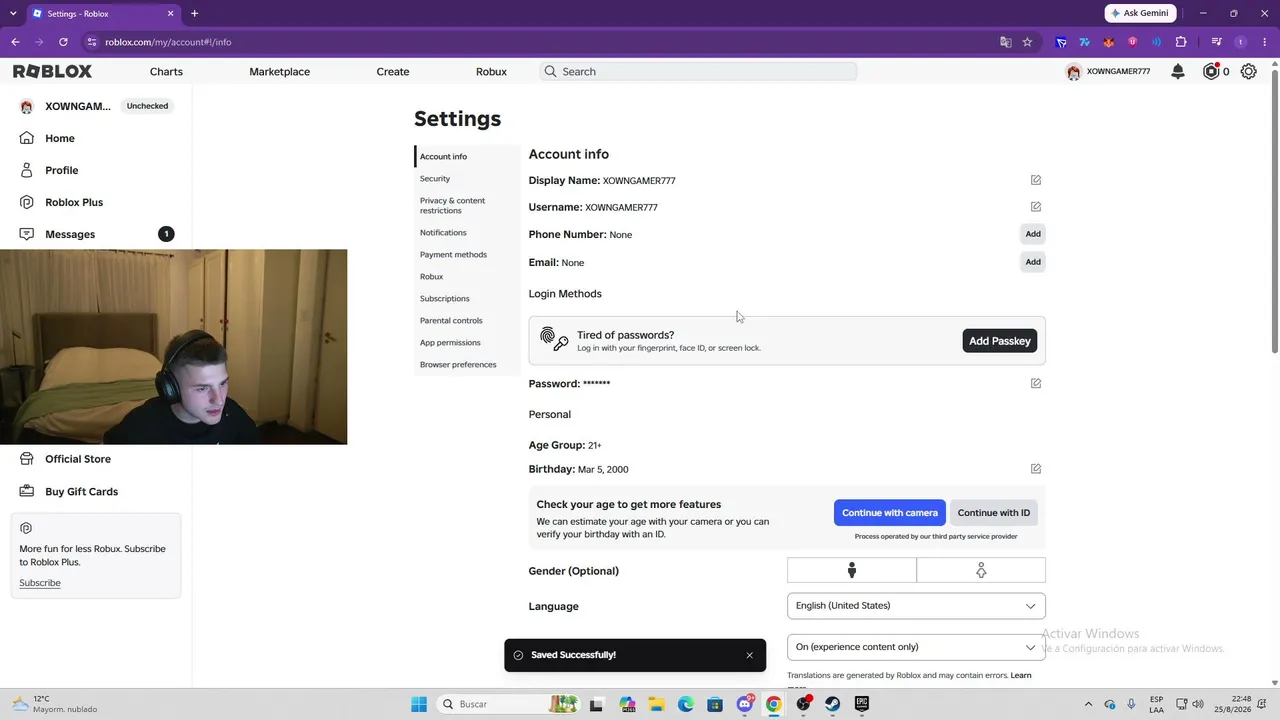1280x720 pixels.
Task: Click the Messages sidebar icon
Action: click(x=27, y=234)
